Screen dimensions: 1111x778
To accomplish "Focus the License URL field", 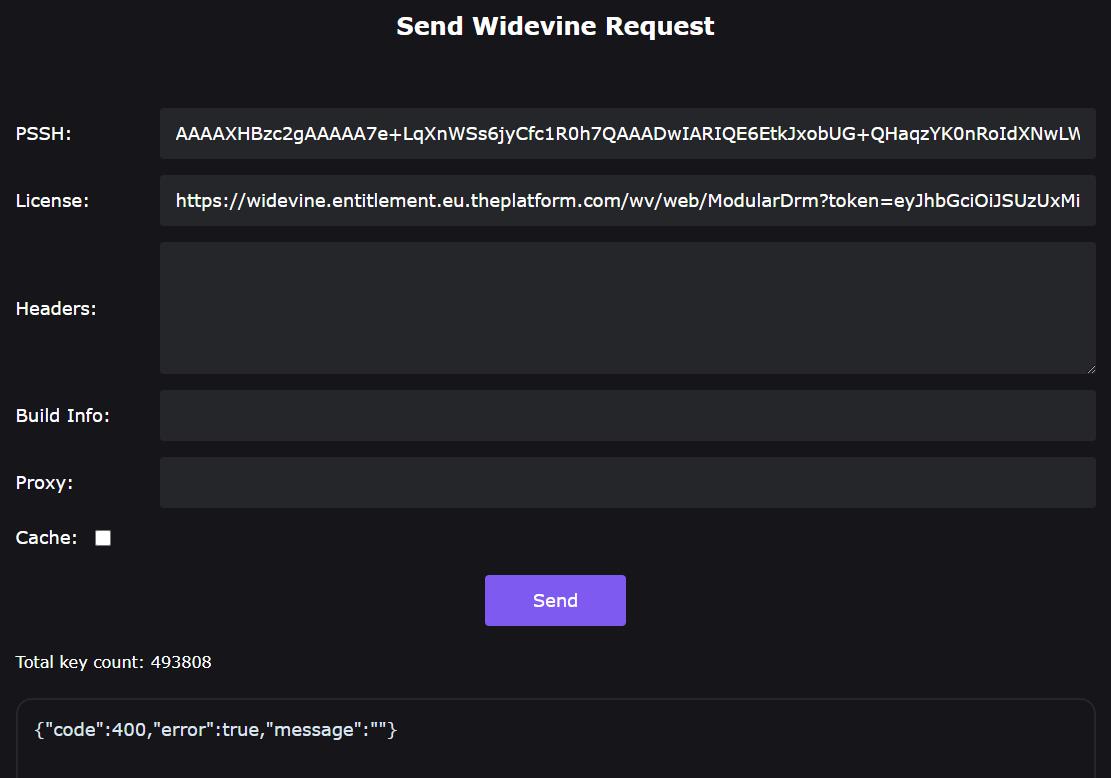I will 627,201.
